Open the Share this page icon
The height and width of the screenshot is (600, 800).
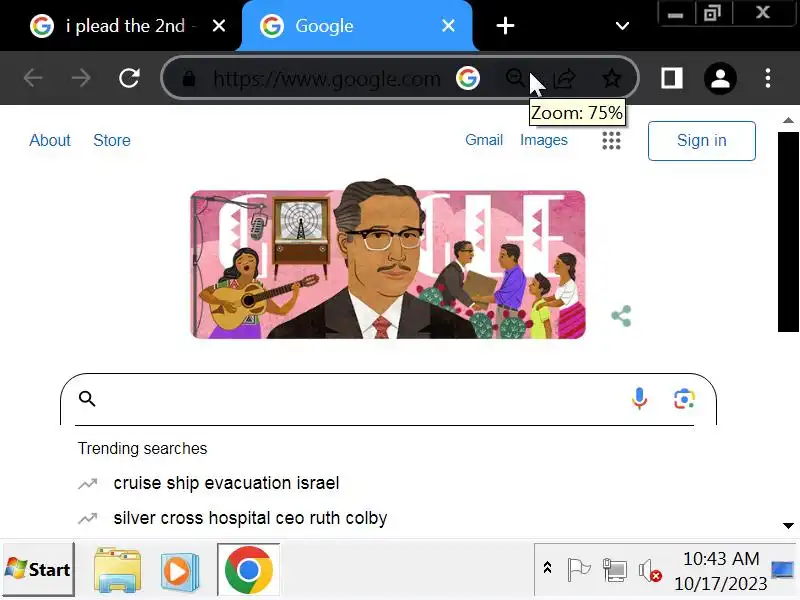tap(565, 79)
